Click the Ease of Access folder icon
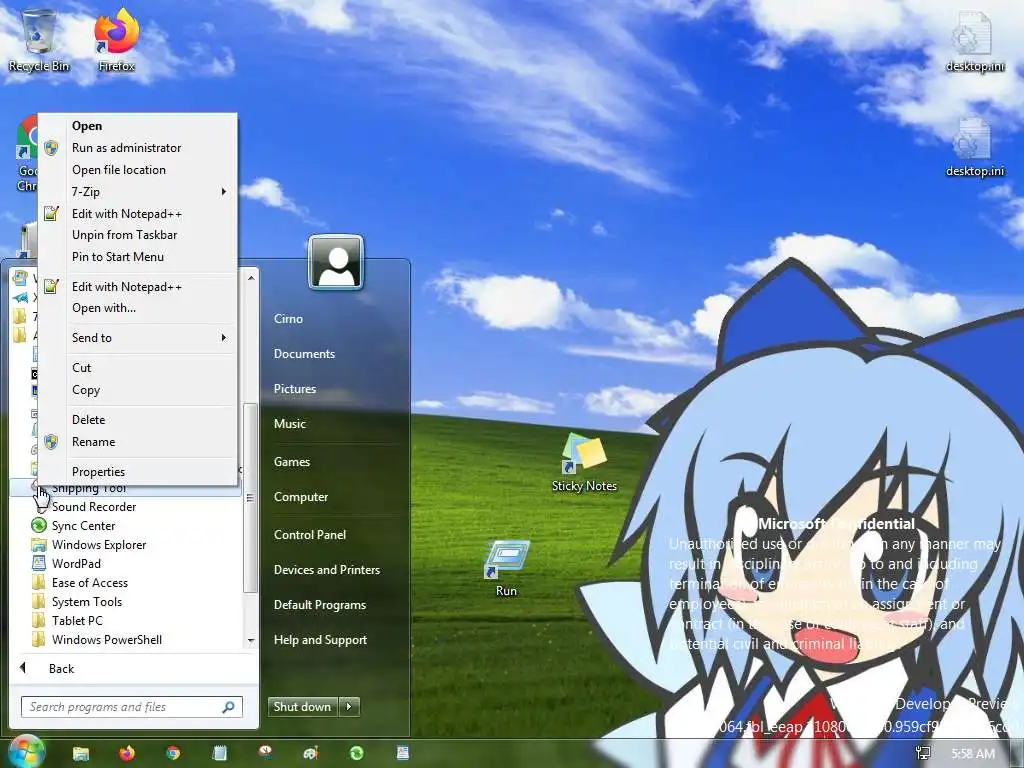The width and height of the screenshot is (1024, 768). point(39,583)
